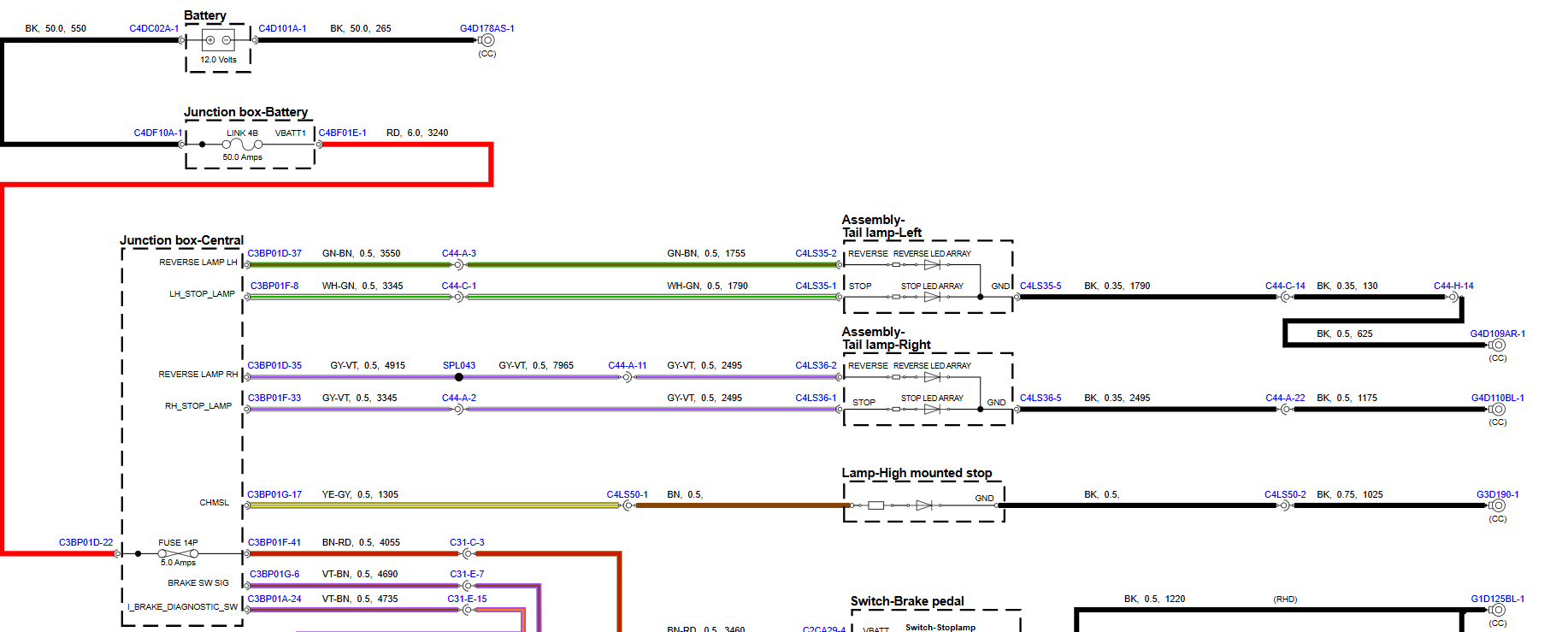
Task: Click the G3D190-1 ground terminal symbol
Action: click(1498, 505)
